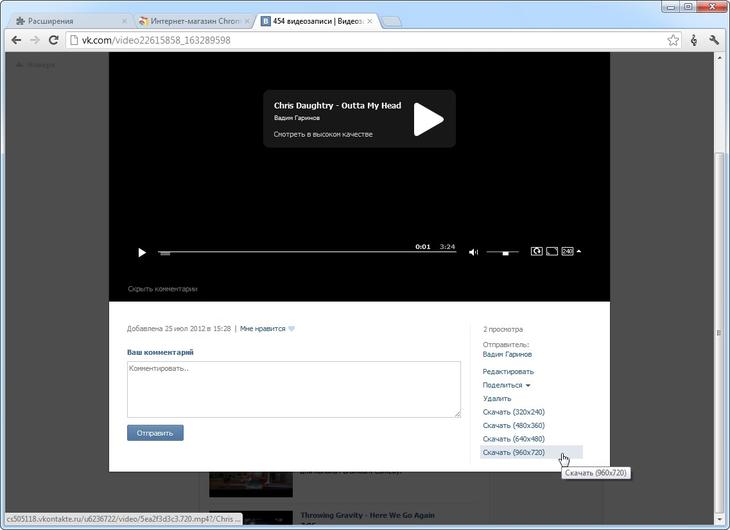Switch to the Интернет-магазин Chrome tab
730x530 pixels.
(x=193, y=21)
